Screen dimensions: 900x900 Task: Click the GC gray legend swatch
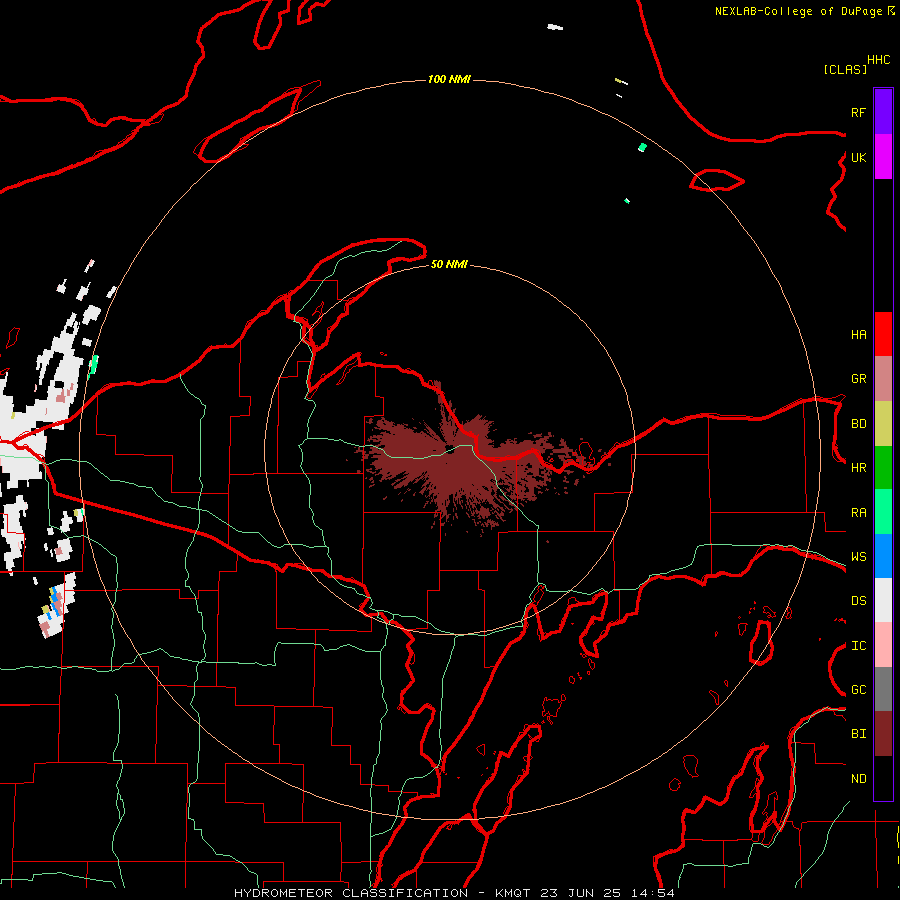tap(883, 689)
